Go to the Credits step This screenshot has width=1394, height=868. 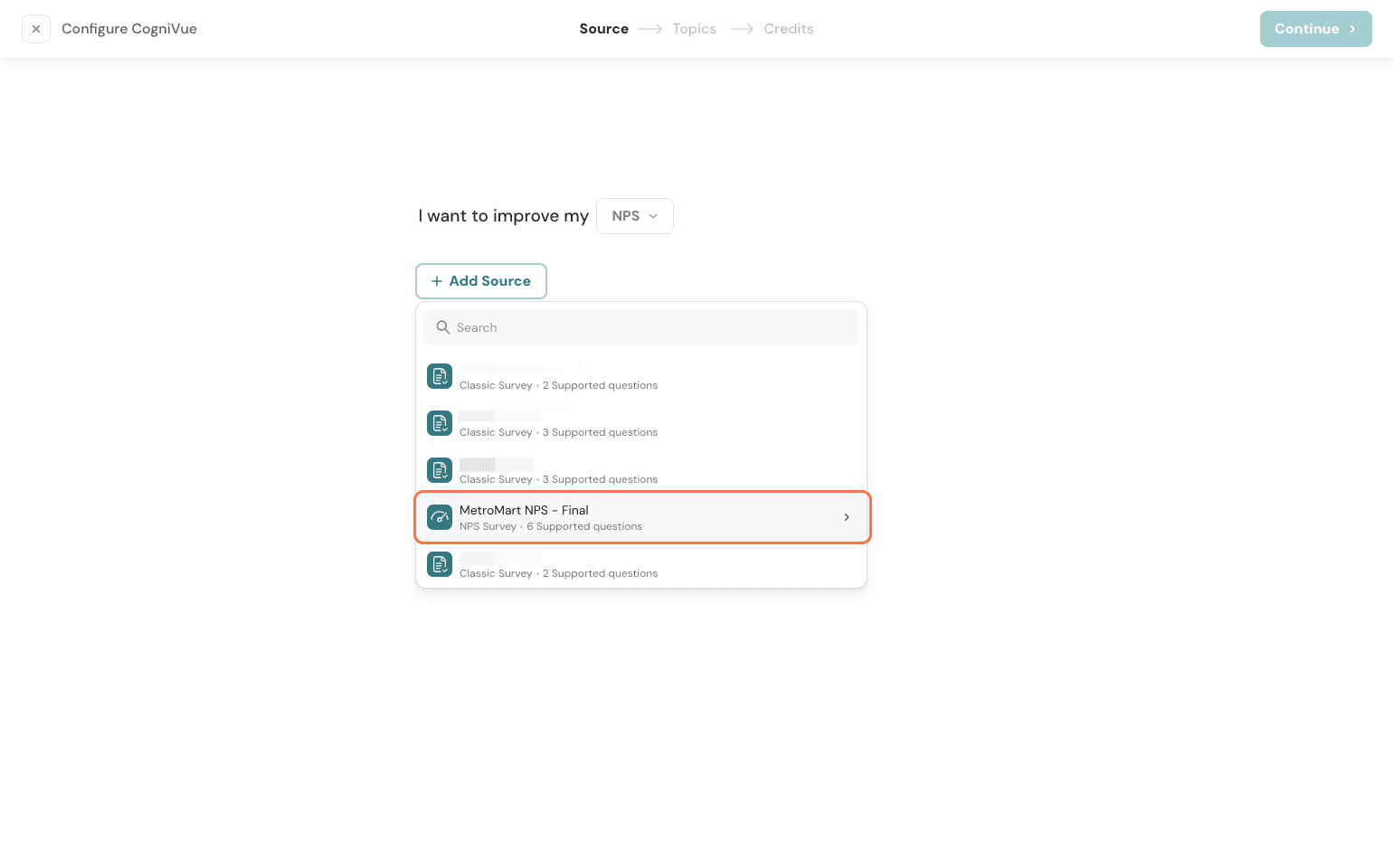[x=788, y=29]
